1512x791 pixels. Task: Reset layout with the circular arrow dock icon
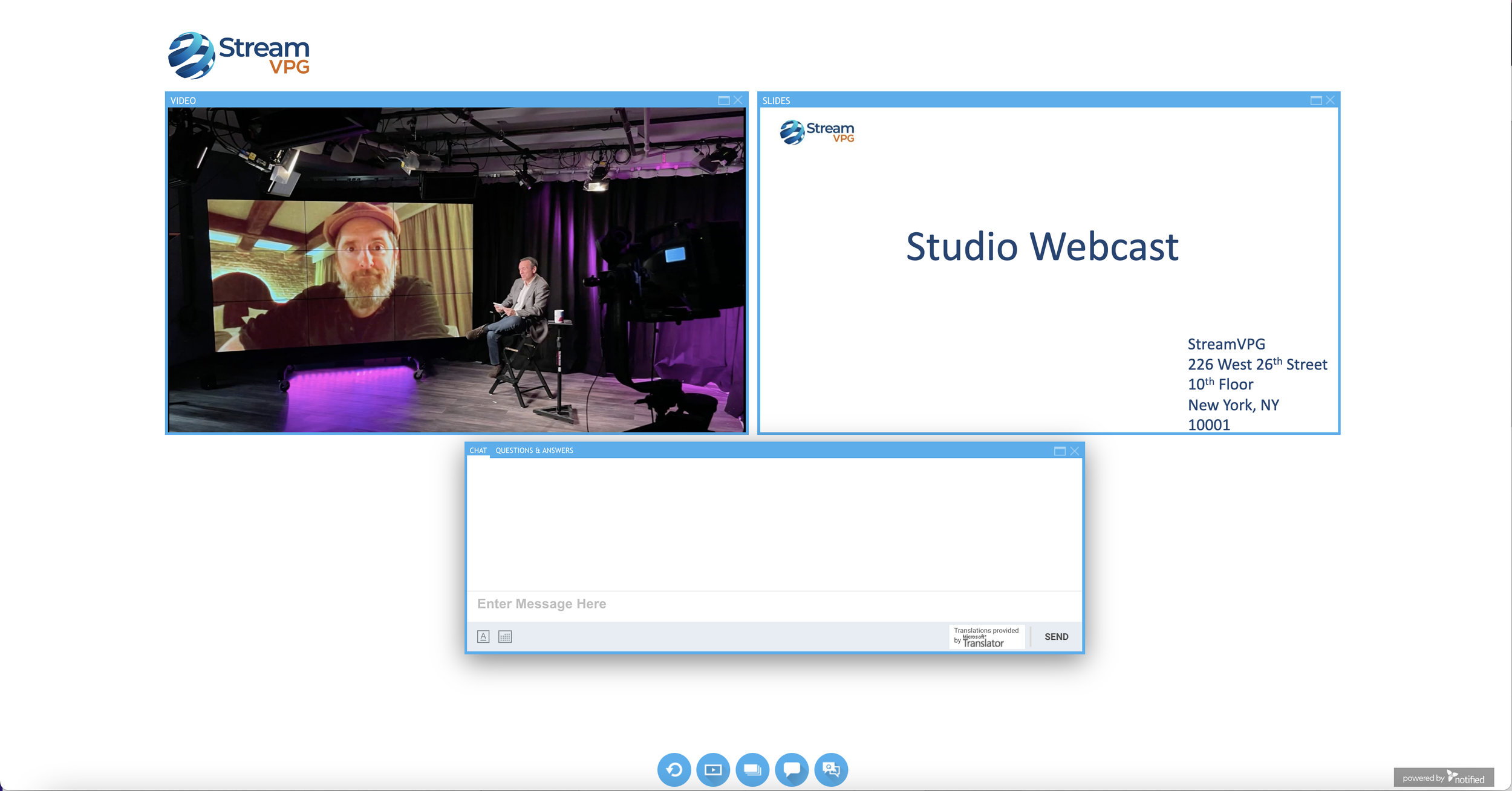point(674,769)
